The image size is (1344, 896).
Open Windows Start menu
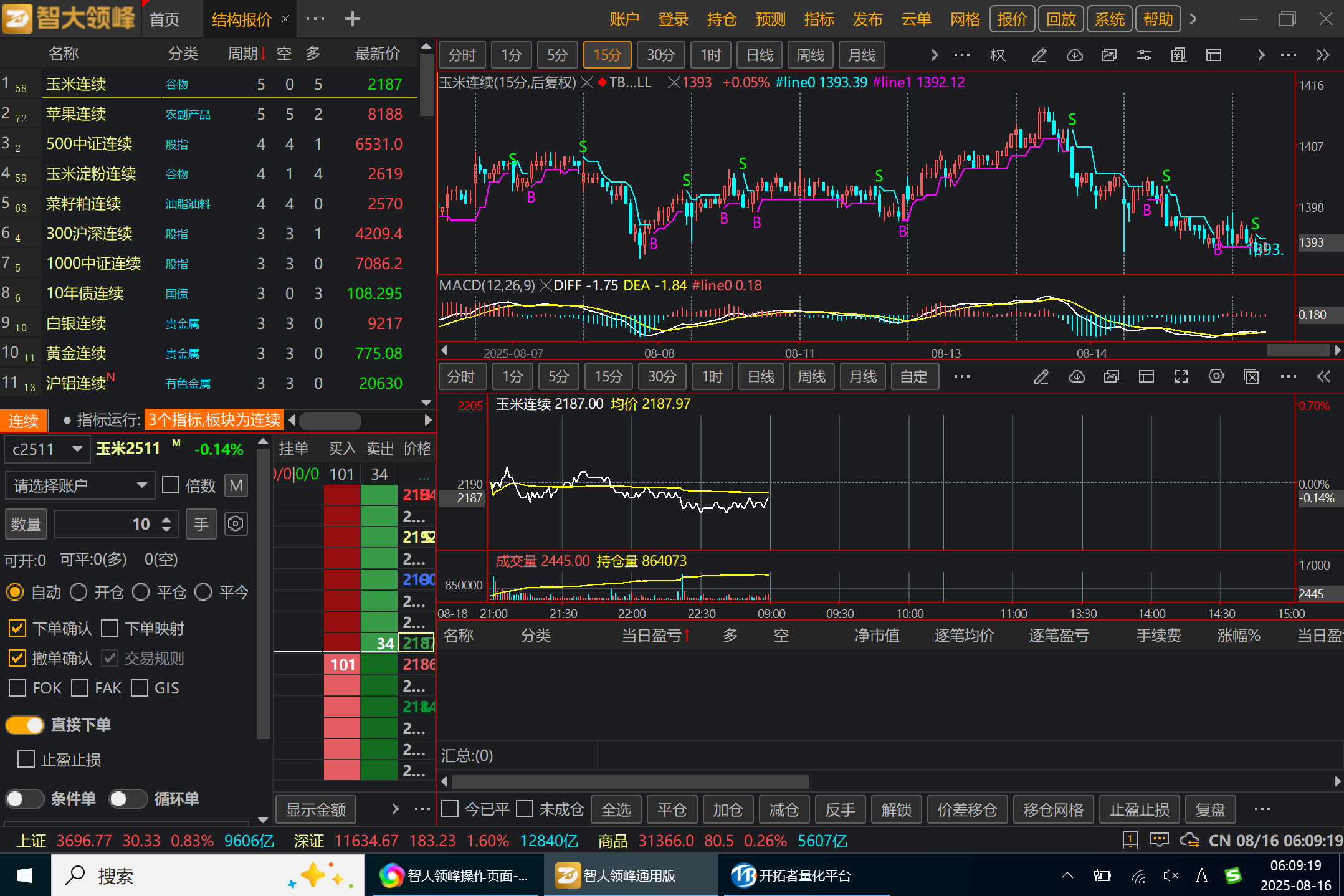25,875
